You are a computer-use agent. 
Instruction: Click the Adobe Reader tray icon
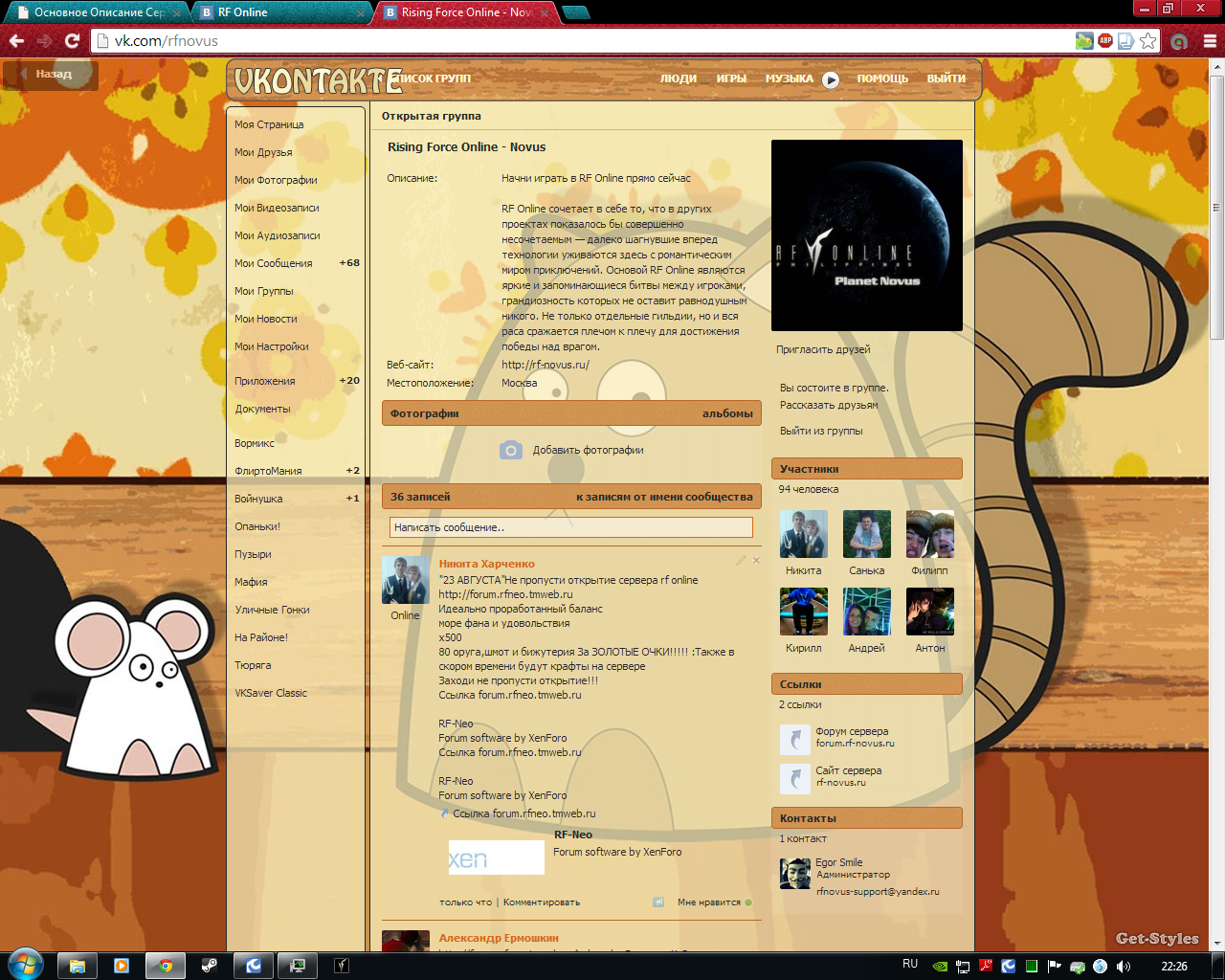point(986,967)
